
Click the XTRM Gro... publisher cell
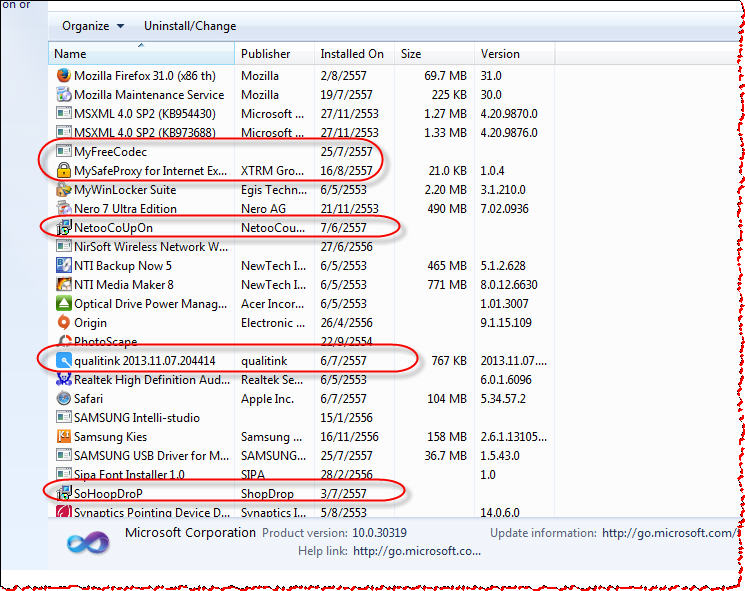click(272, 171)
